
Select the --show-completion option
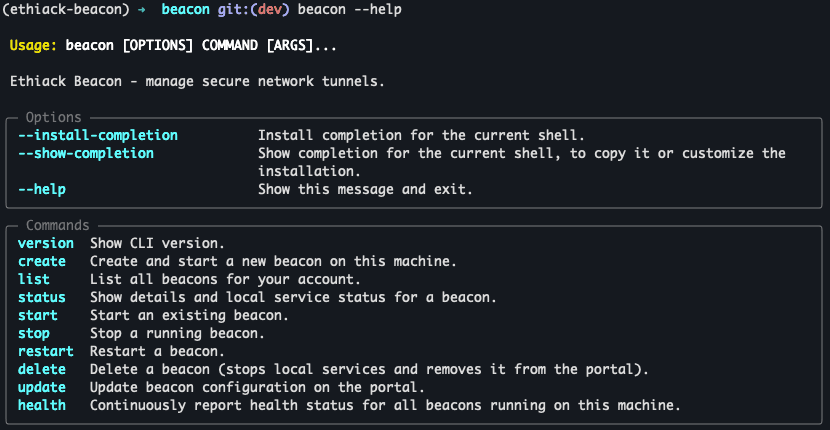point(86,154)
